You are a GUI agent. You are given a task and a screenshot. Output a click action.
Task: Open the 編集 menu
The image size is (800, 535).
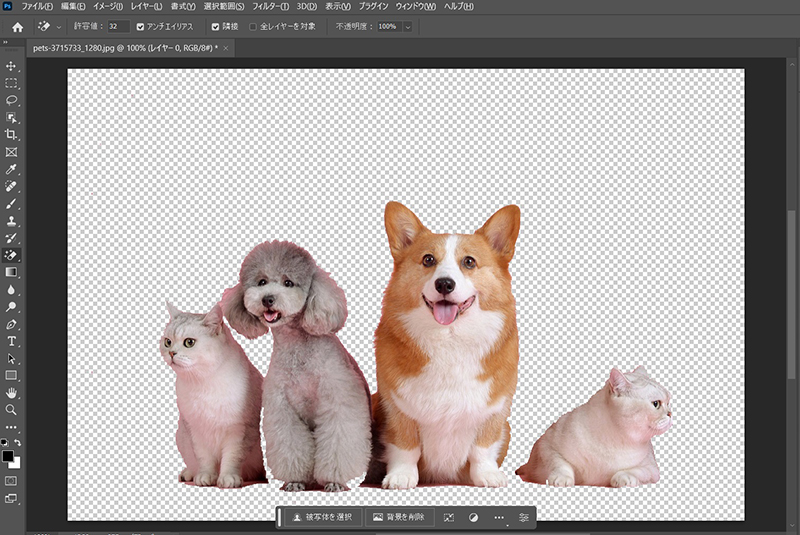73,6
